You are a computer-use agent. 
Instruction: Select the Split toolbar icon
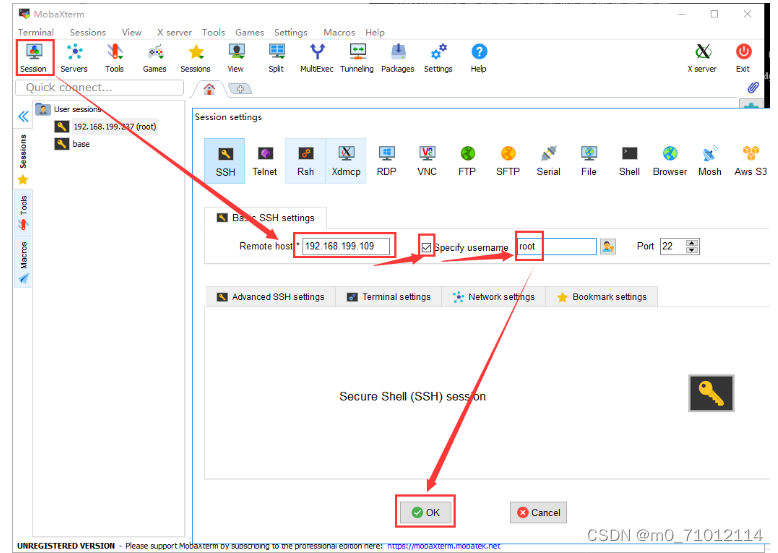[x=276, y=58]
